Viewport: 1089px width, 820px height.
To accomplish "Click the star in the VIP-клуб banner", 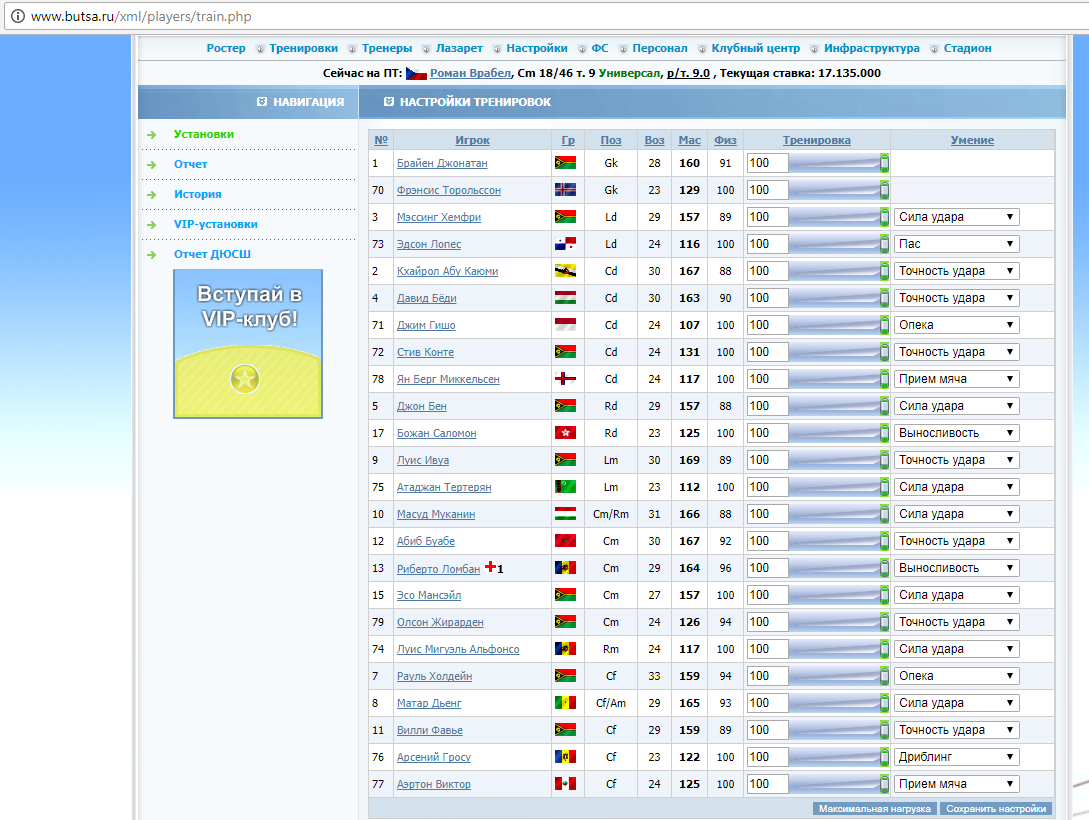I will [245, 379].
